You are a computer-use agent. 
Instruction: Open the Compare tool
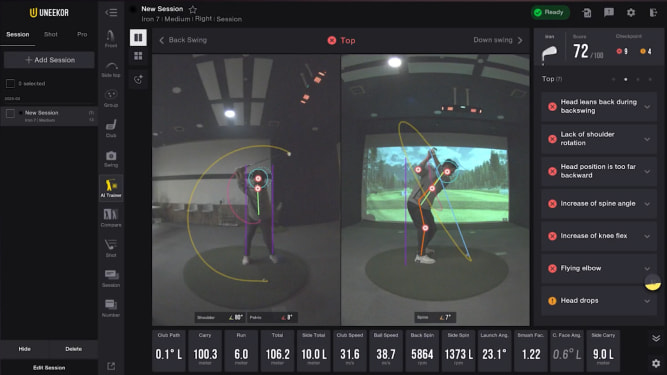(x=111, y=218)
